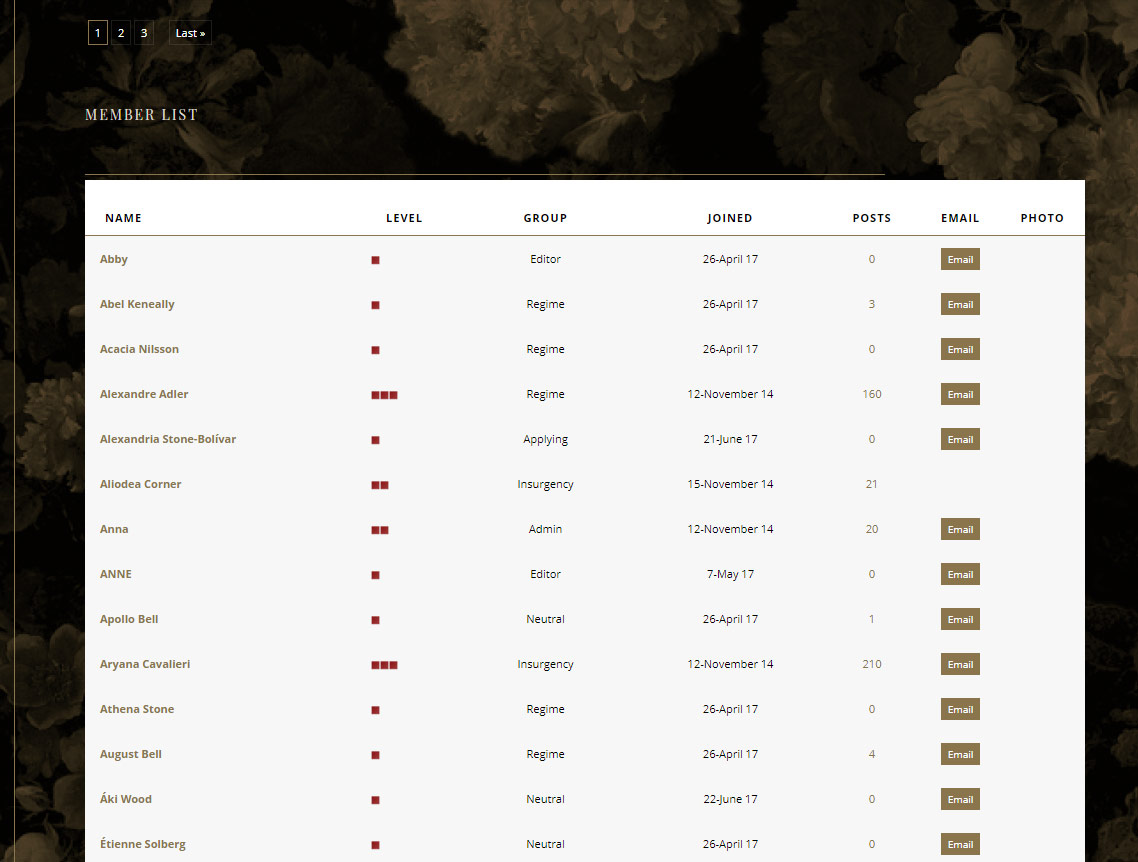This screenshot has height=862, width=1138.
Task: Click ANNE's level pip icon
Action: [375, 575]
